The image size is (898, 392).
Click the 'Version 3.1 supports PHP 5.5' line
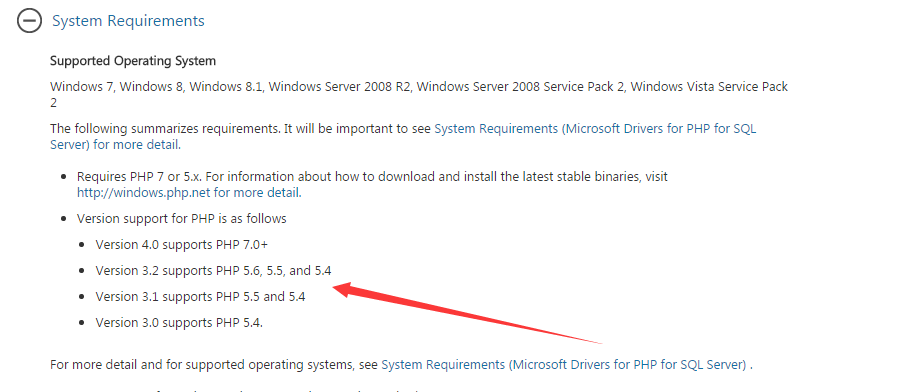tap(200, 297)
